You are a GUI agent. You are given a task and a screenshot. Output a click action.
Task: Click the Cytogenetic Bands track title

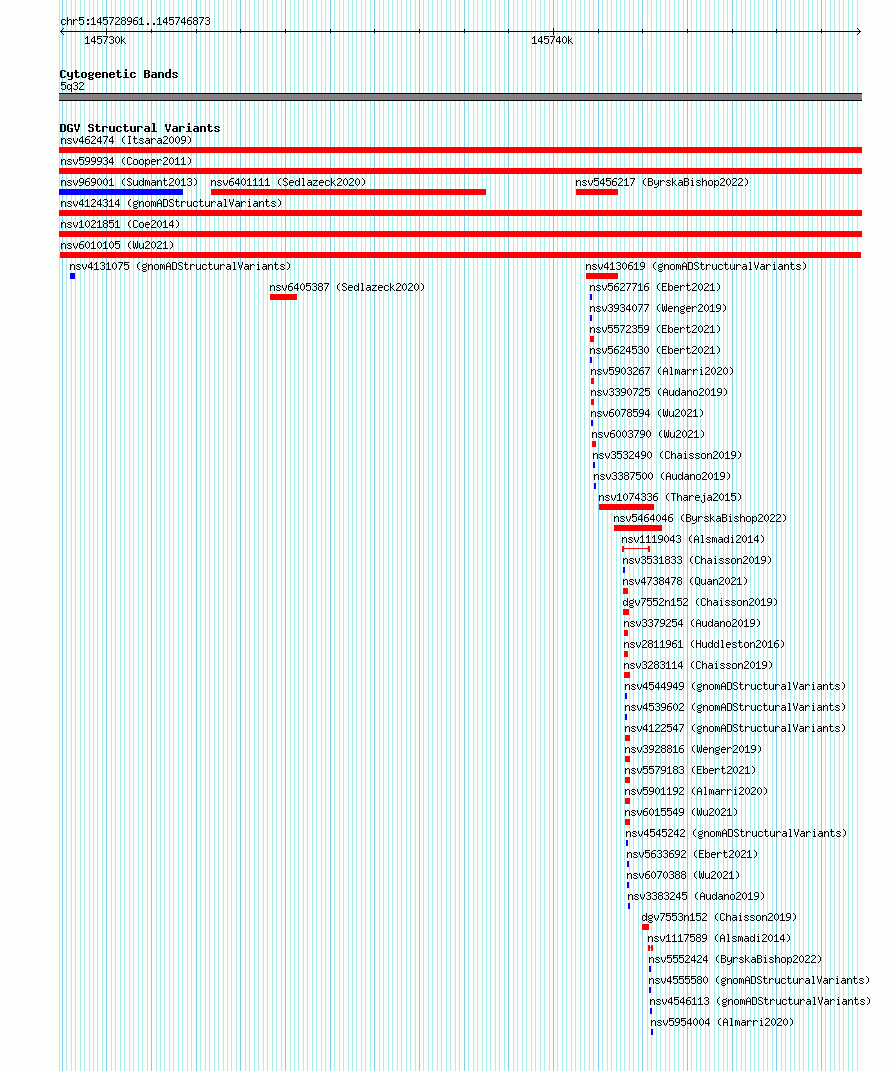coord(119,74)
